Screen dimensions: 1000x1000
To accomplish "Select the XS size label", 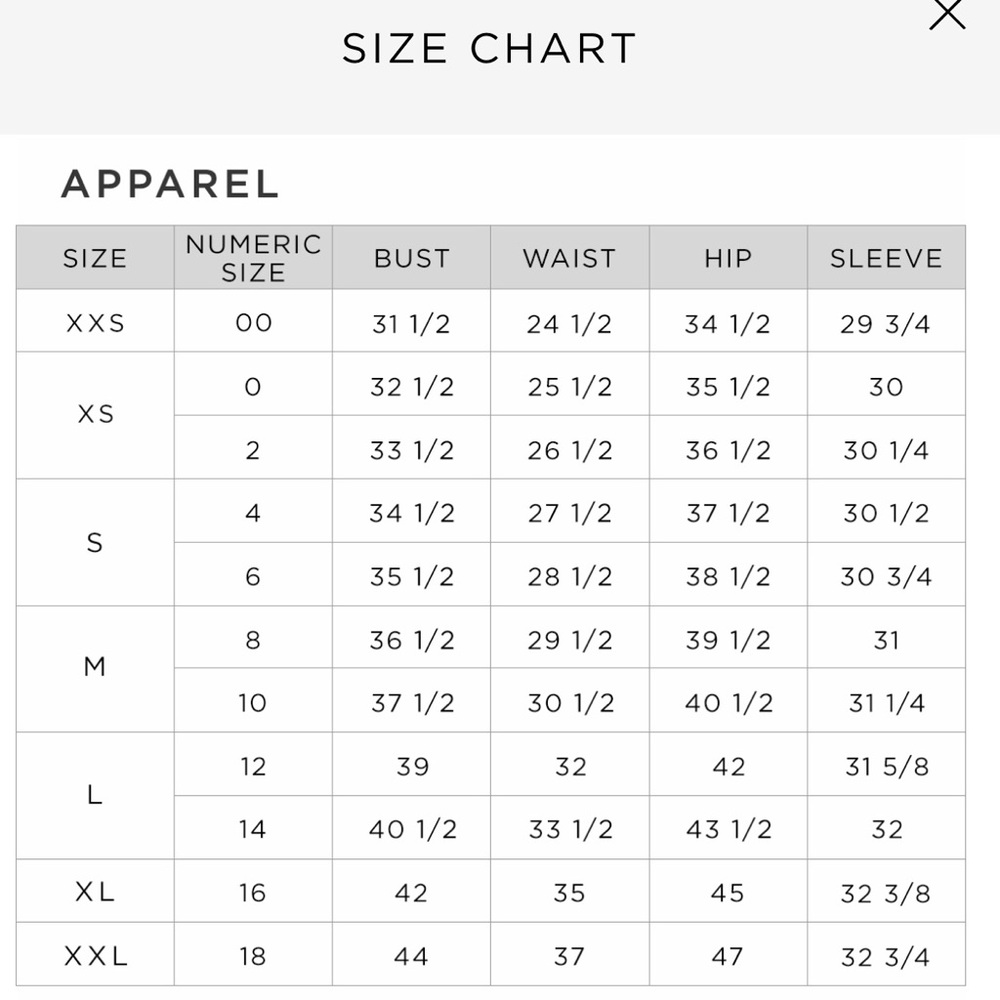I will pos(95,414).
